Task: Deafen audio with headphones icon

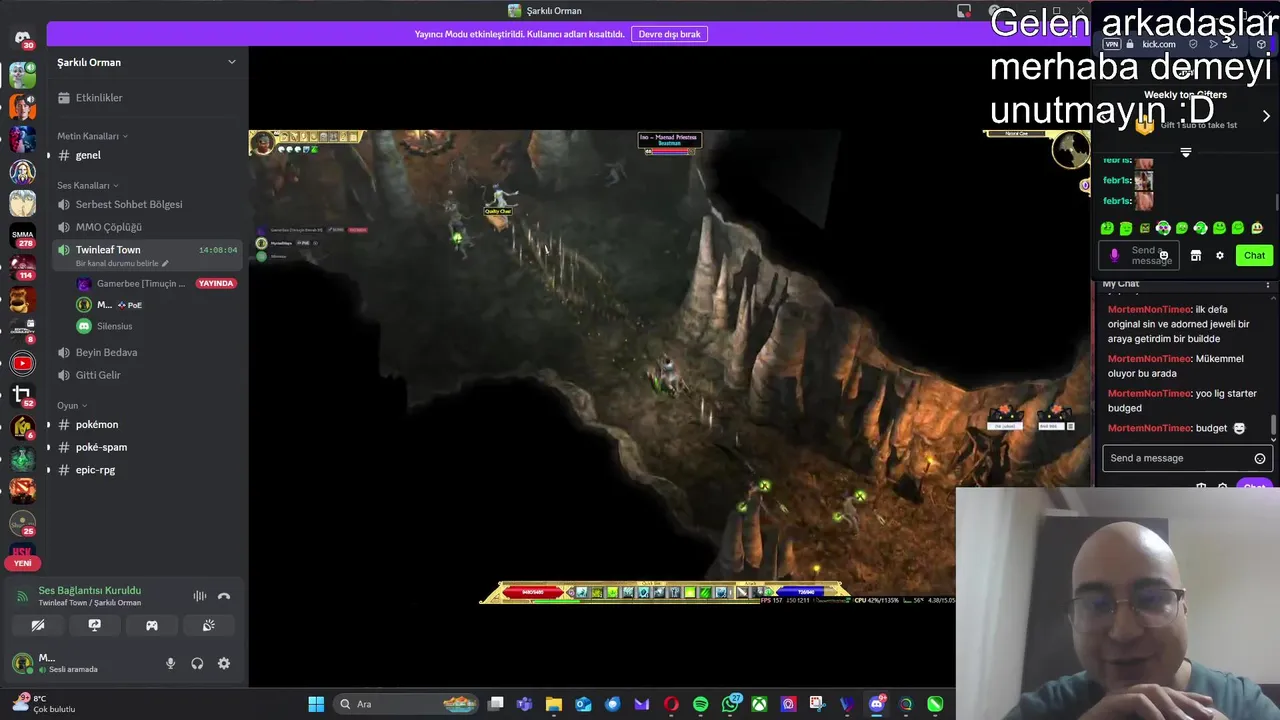Action: [197, 663]
